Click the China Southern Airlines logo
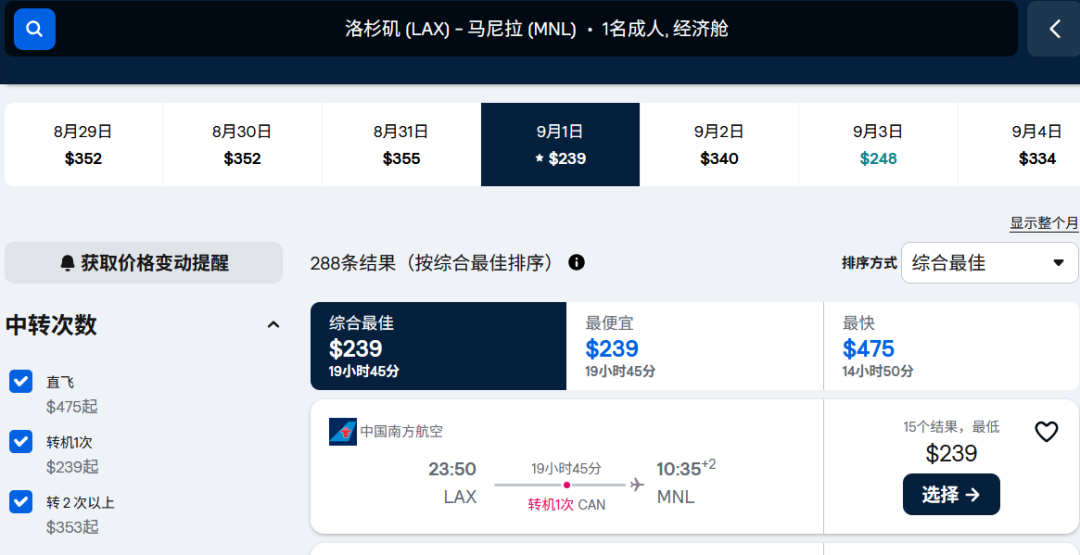 [x=343, y=431]
